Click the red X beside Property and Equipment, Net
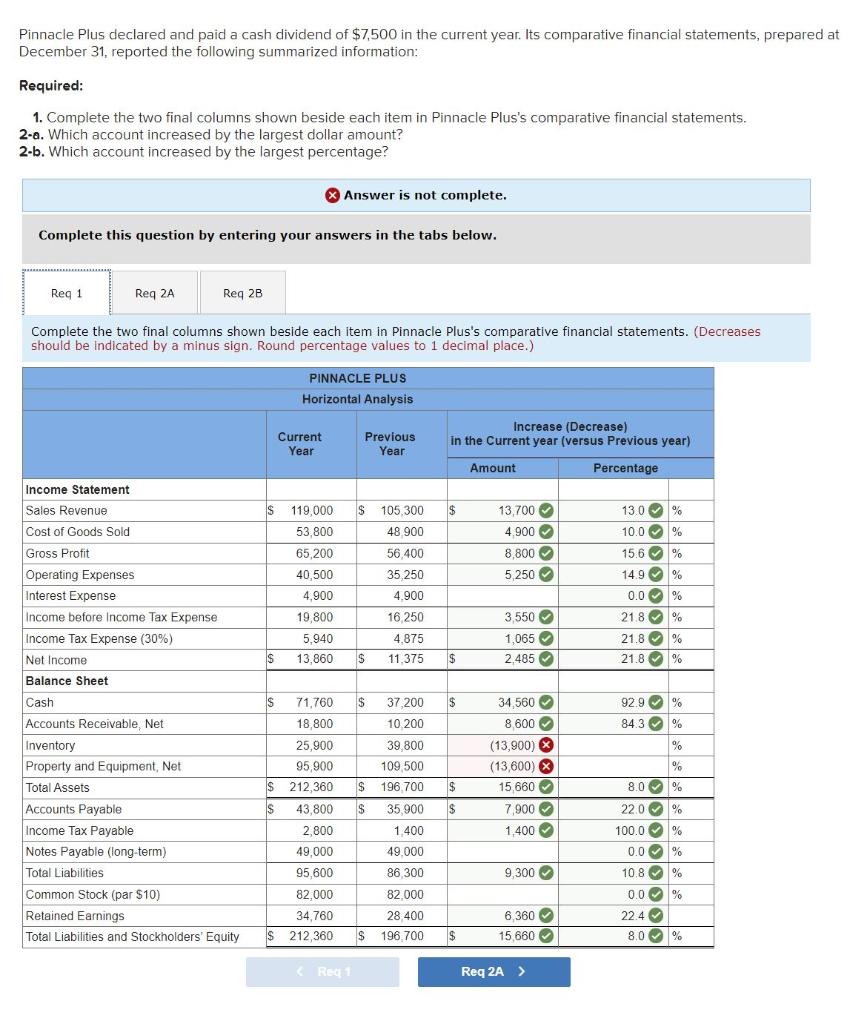 pos(544,765)
